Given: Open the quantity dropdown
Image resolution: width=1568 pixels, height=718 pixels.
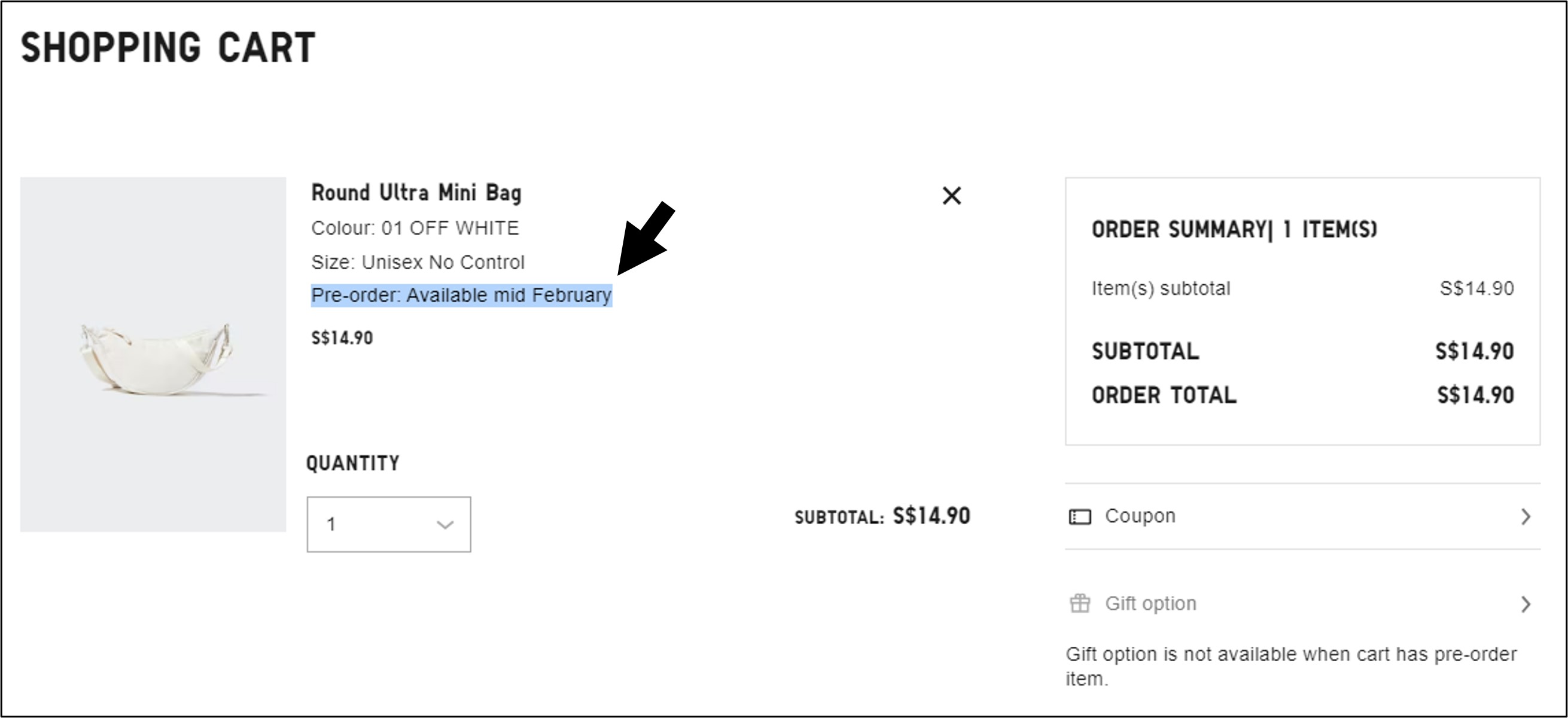Looking at the screenshot, I should pos(388,524).
